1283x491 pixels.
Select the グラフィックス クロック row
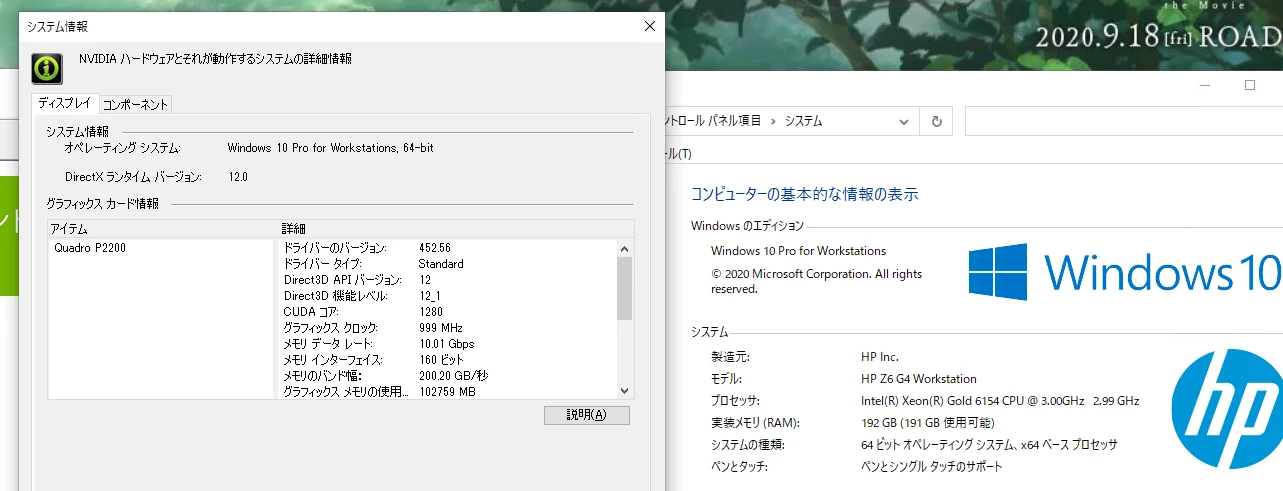447,328
